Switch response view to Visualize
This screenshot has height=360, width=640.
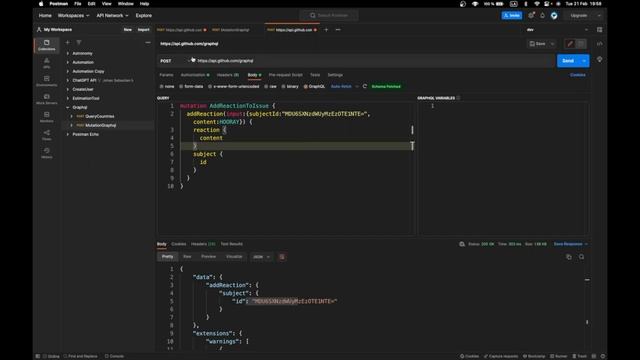(234, 257)
